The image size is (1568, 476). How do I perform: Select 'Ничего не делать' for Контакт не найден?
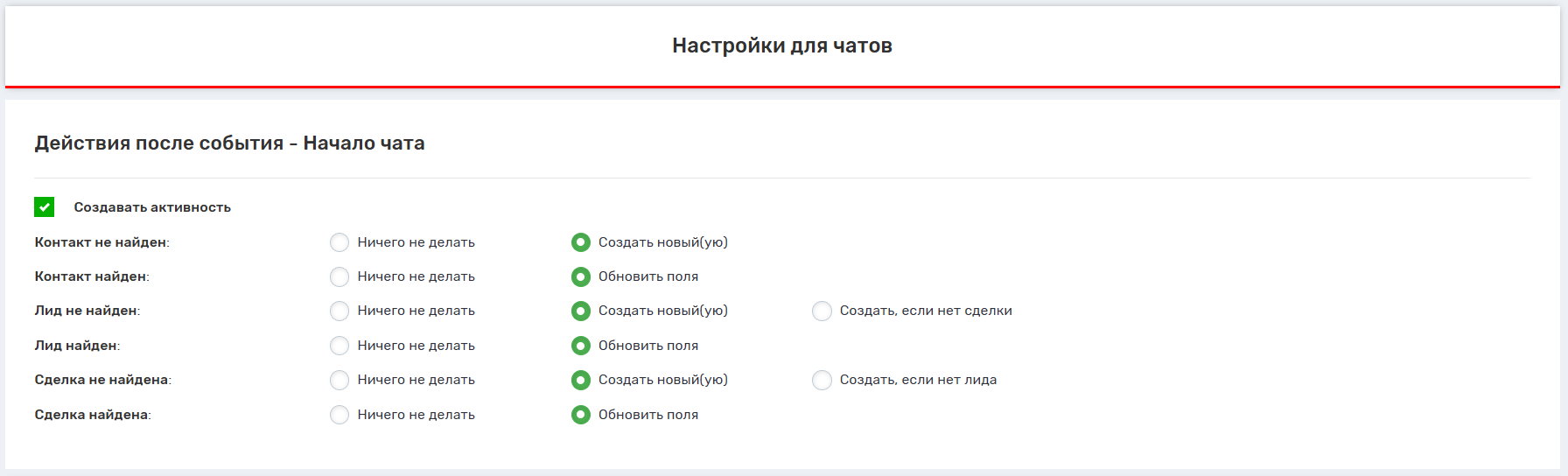point(339,242)
